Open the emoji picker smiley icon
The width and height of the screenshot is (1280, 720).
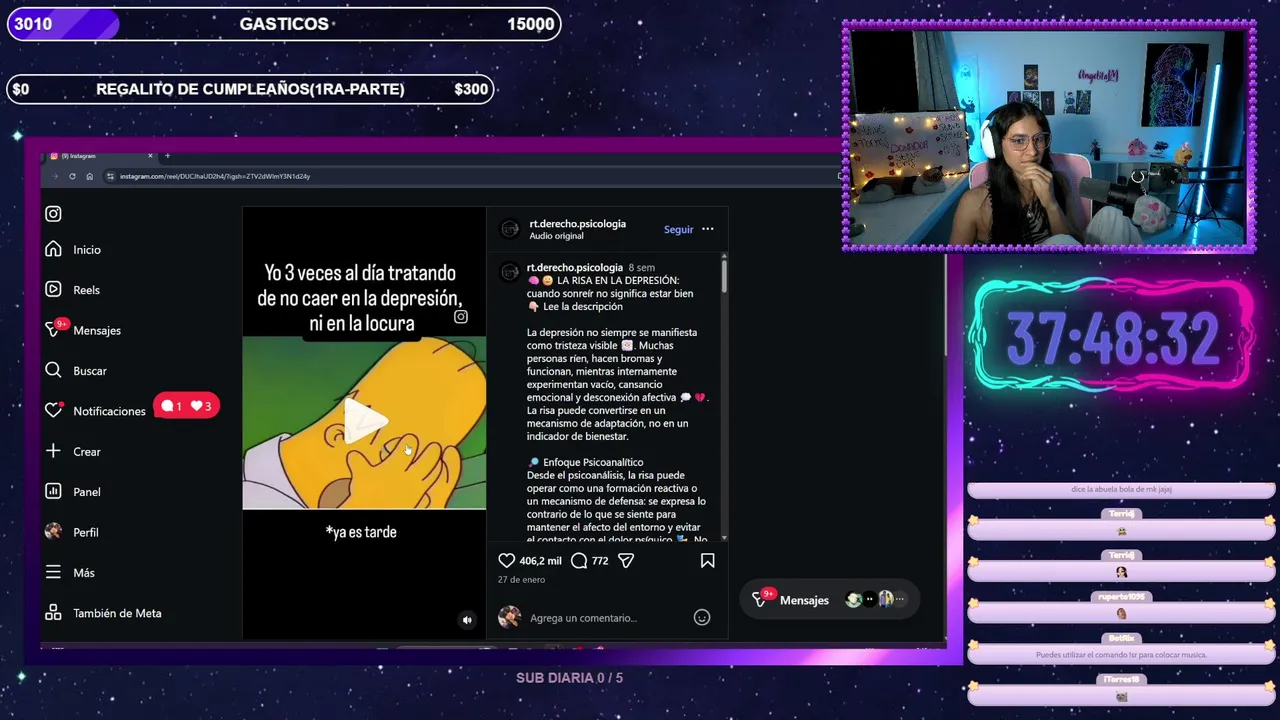pyautogui.click(x=702, y=618)
